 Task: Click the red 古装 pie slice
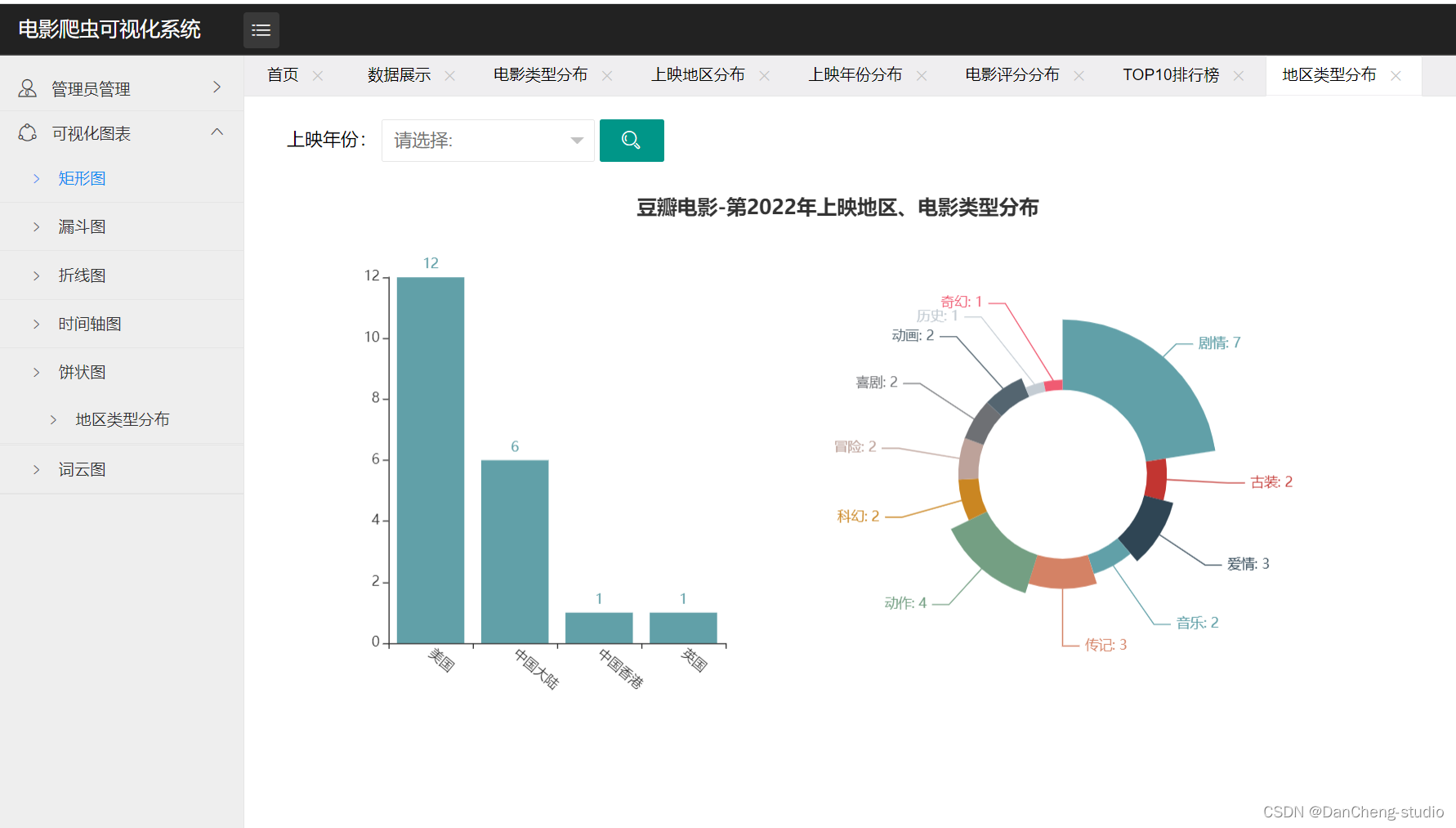click(x=1156, y=480)
